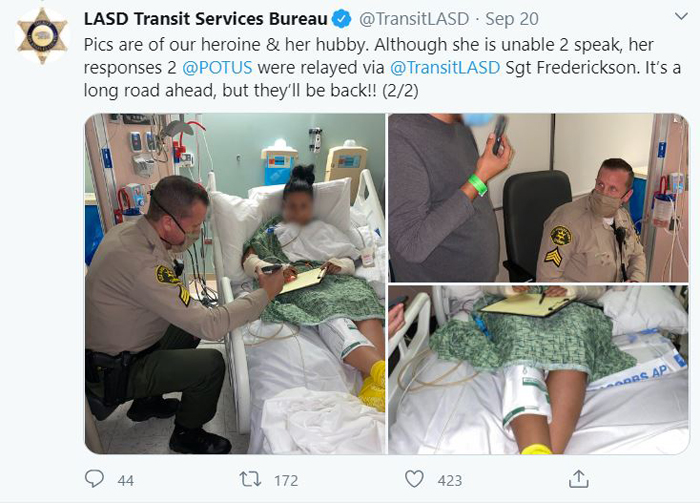The width and height of the screenshot is (700, 503).
Task: Open the photo of seated masked sergeant
Action: pyautogui.click(x=538, y=198)
